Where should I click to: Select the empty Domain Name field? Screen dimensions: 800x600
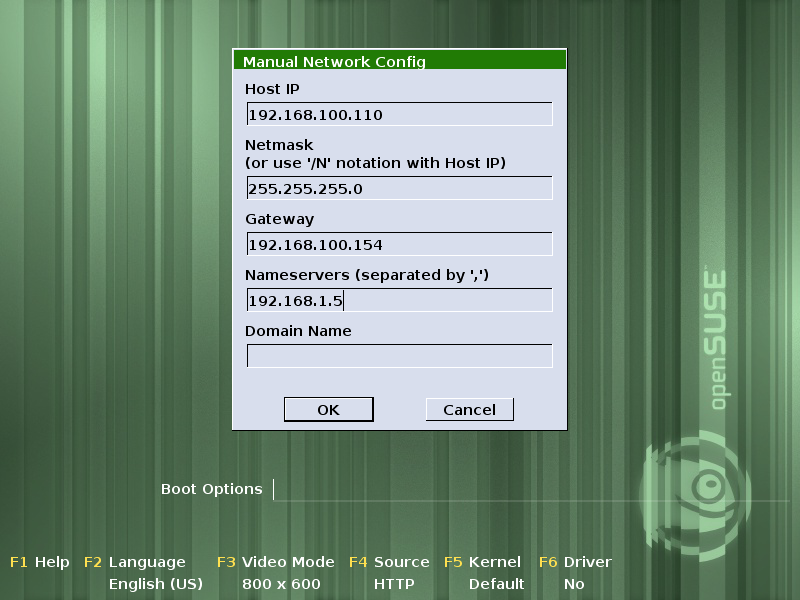399,356
